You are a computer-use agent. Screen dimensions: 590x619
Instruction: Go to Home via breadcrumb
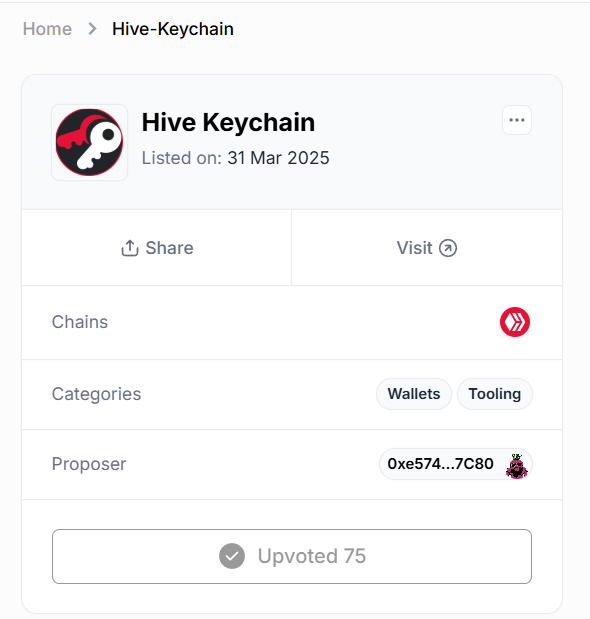47,29
